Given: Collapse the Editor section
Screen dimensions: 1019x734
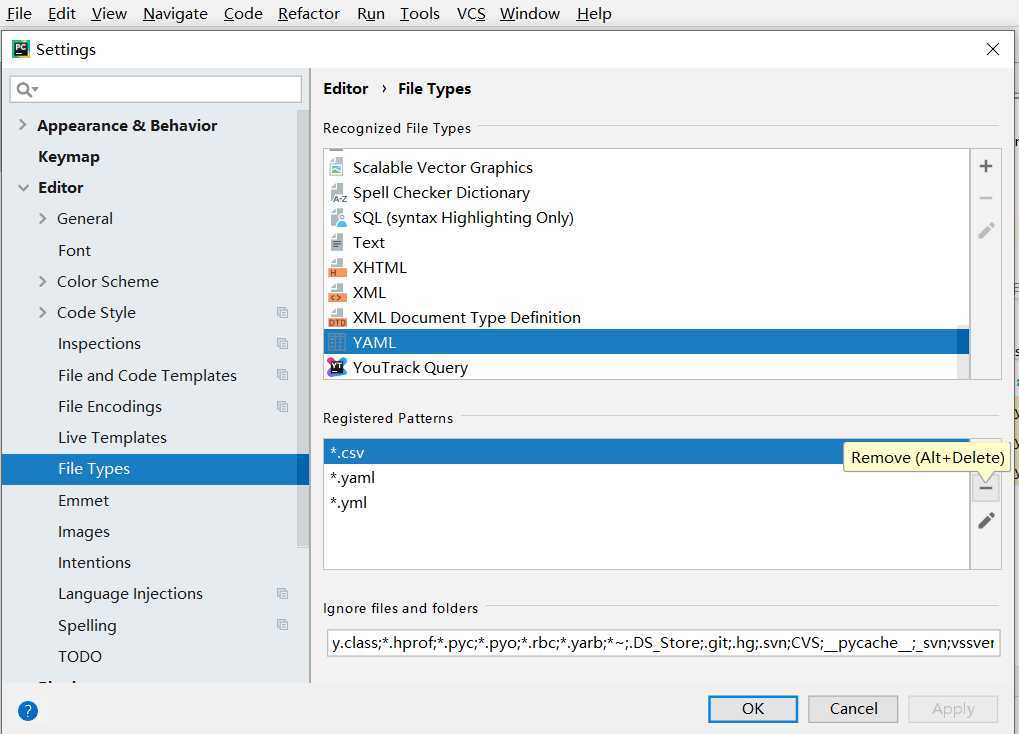Looking at the screenshot, I should pyautogui.click(x=23, y=188).
